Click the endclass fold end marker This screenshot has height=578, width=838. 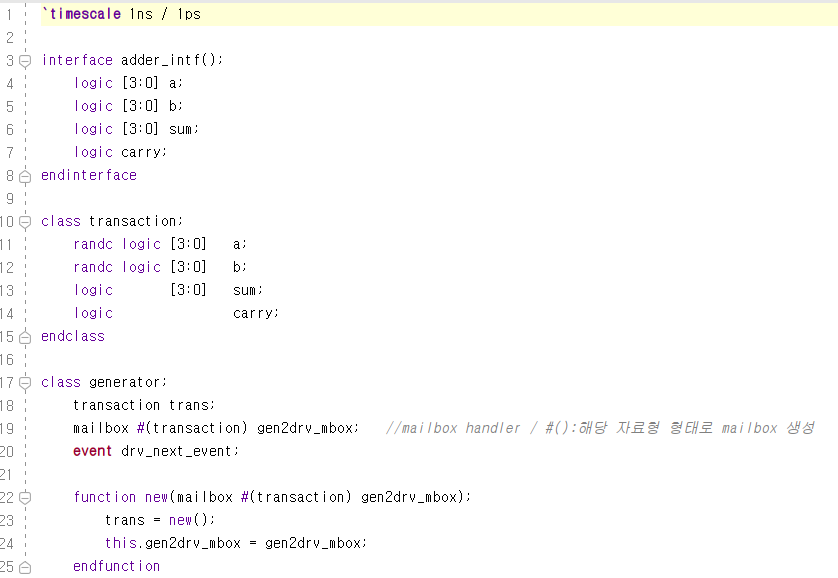(x=25, y=337)
